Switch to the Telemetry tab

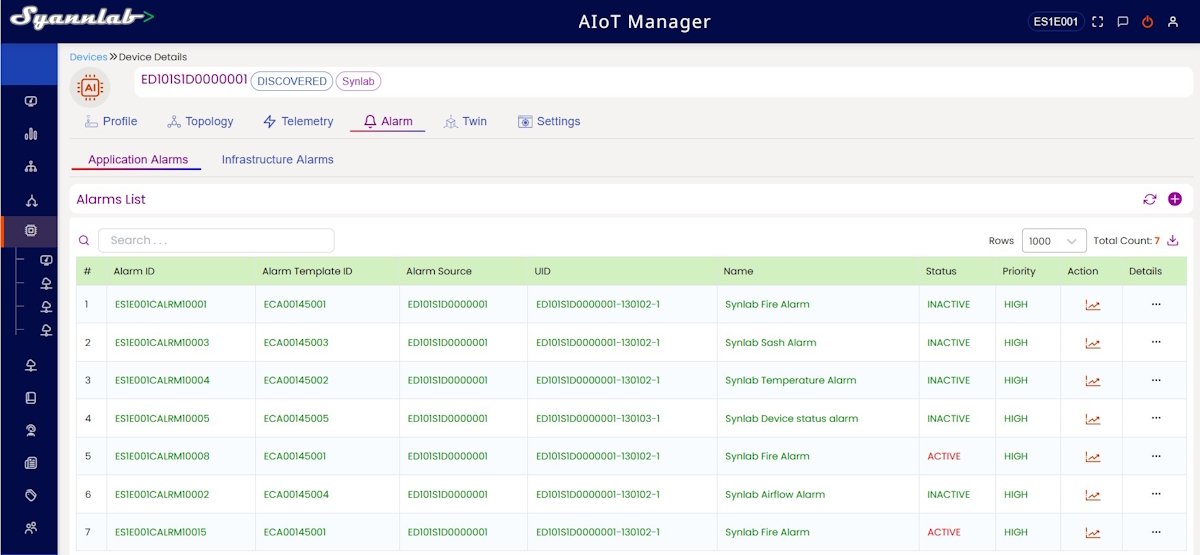[x=298, y=121]
